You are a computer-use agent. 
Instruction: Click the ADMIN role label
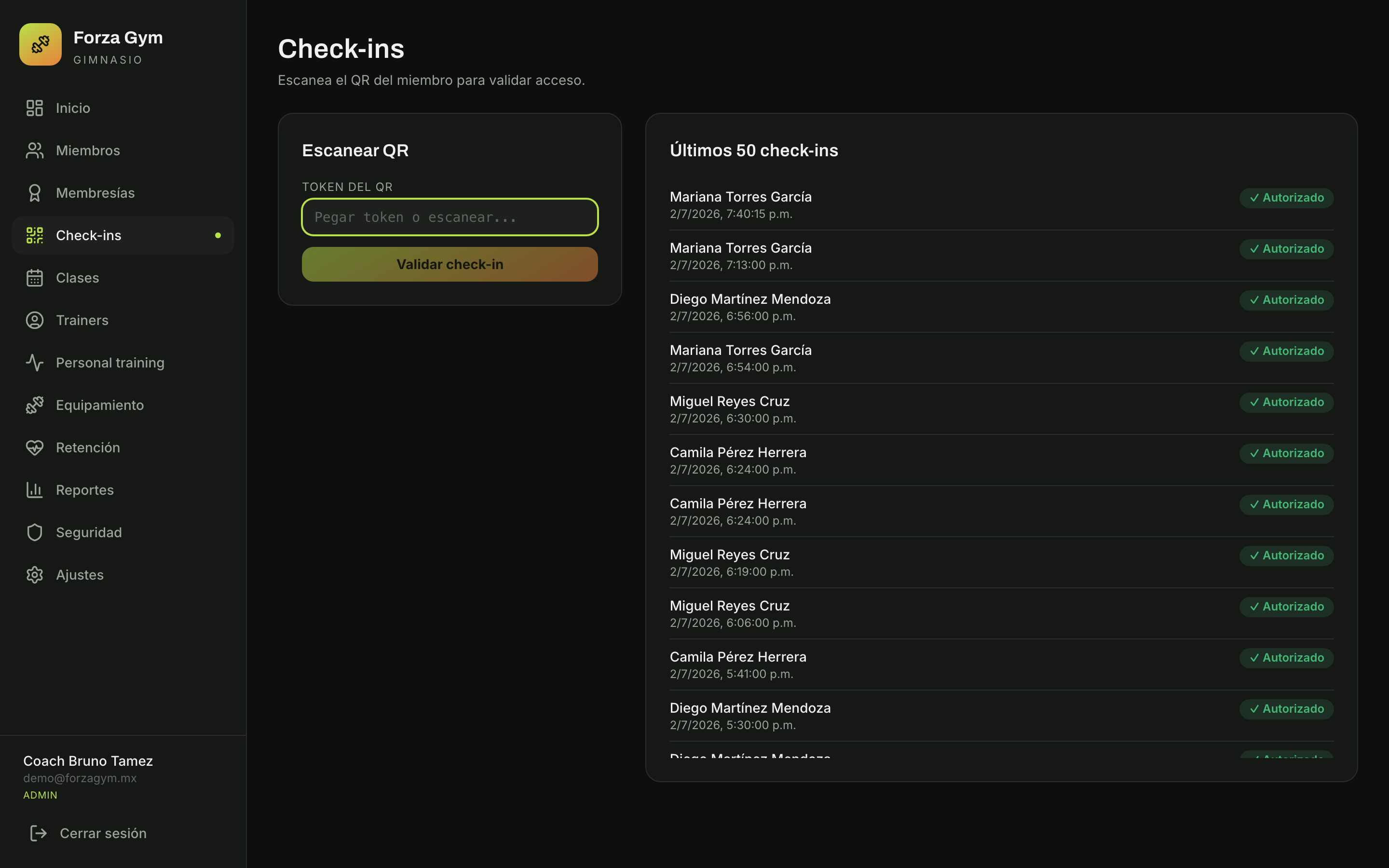(40, 795)
